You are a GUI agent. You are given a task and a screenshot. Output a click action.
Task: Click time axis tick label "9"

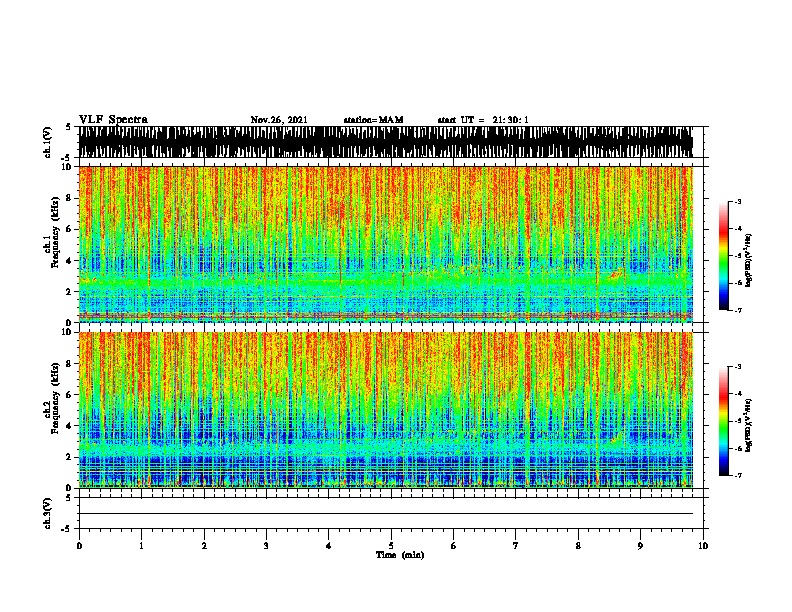[640, 546]
